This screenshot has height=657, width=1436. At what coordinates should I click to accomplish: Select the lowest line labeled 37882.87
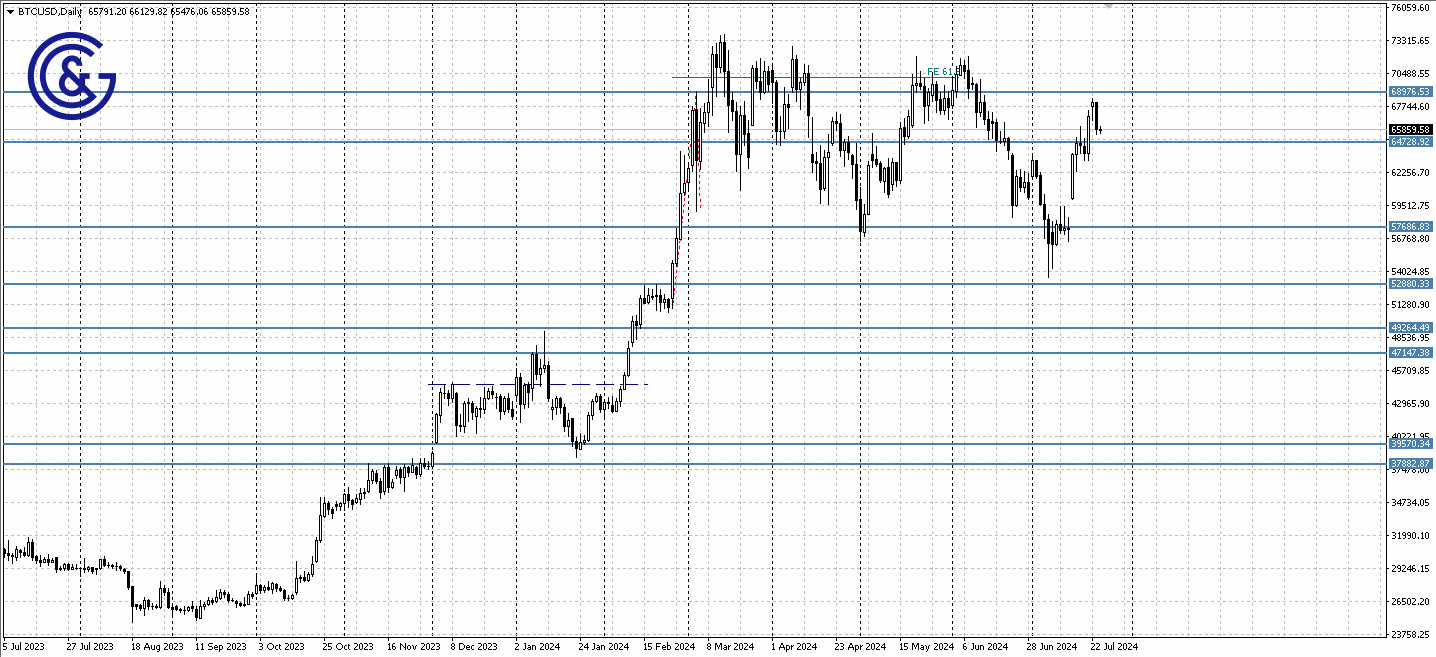pos(1409,462)
